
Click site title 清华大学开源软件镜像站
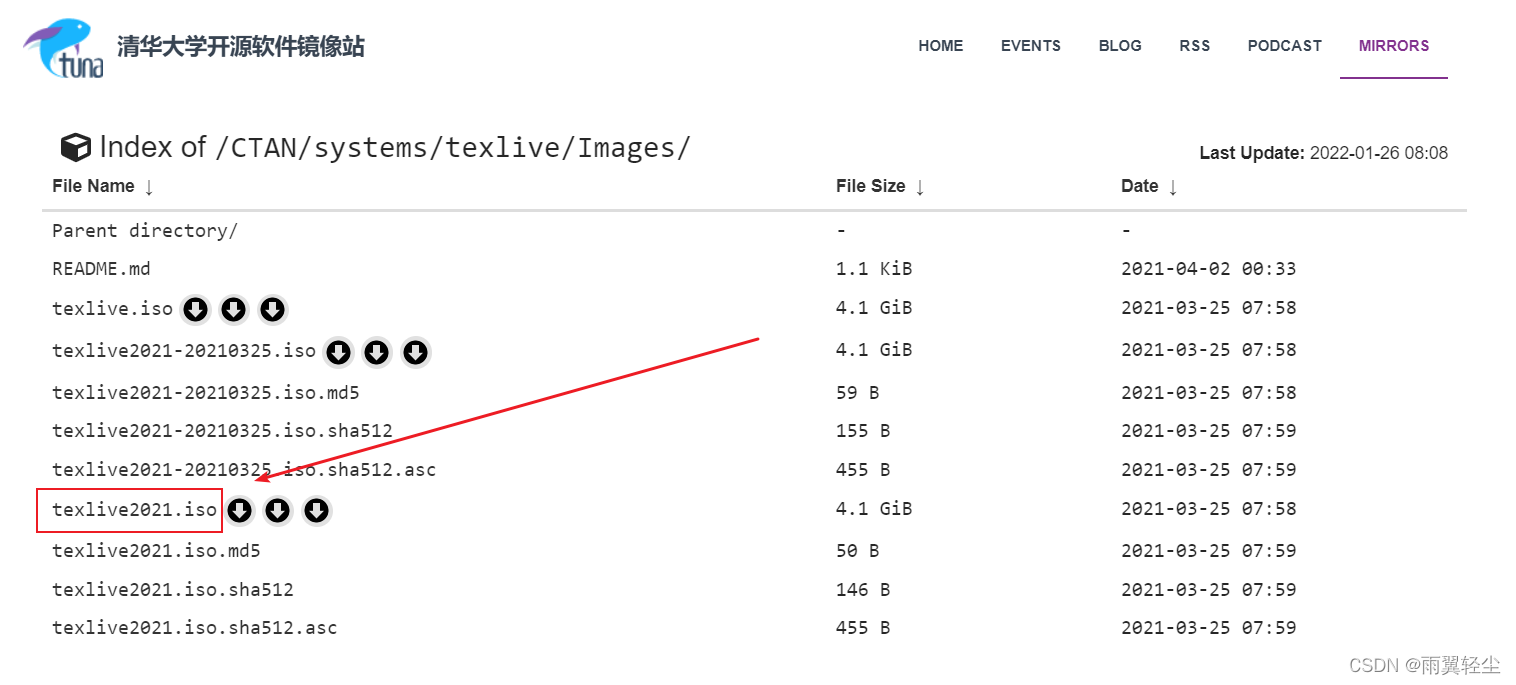241,46
